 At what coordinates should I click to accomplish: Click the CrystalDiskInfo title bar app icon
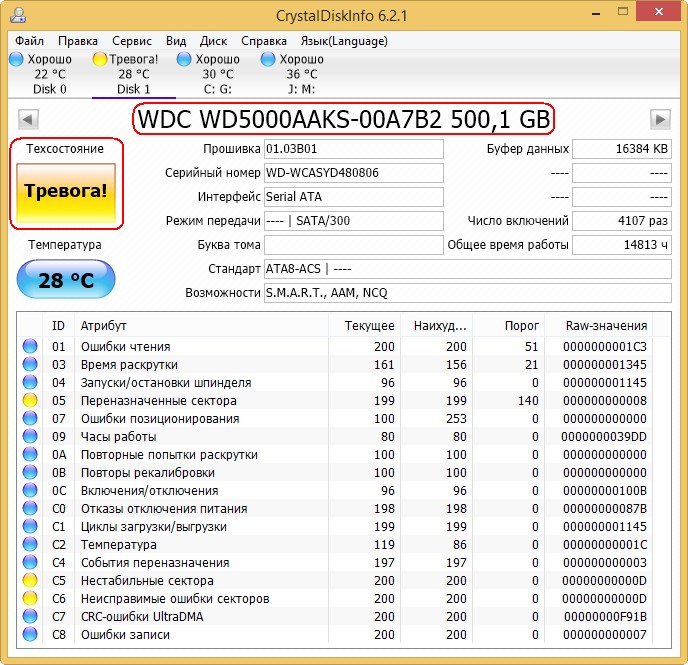coord(18,15)
